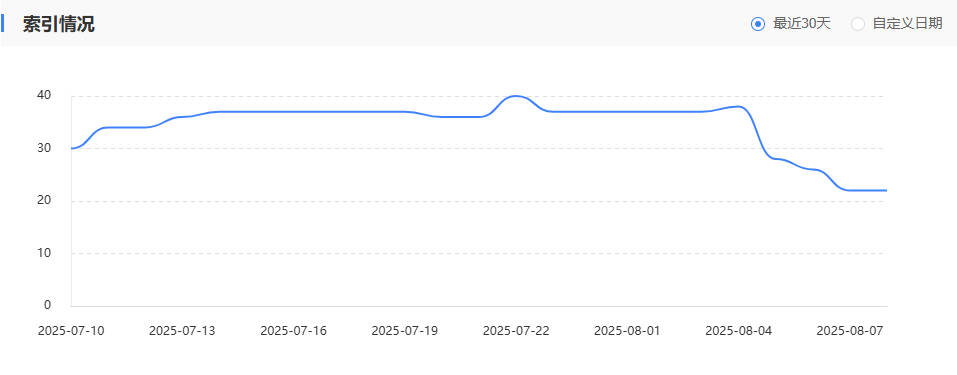Click the line's flat end near 22

867,191
